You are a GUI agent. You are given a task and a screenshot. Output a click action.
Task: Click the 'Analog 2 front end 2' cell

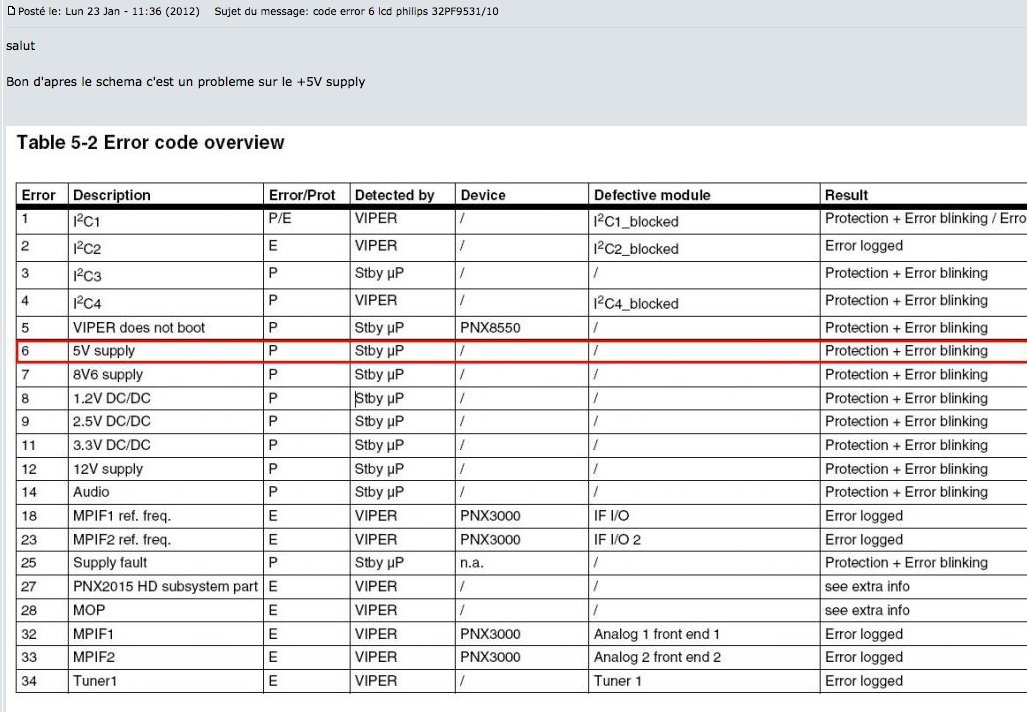tap(657, 657)
